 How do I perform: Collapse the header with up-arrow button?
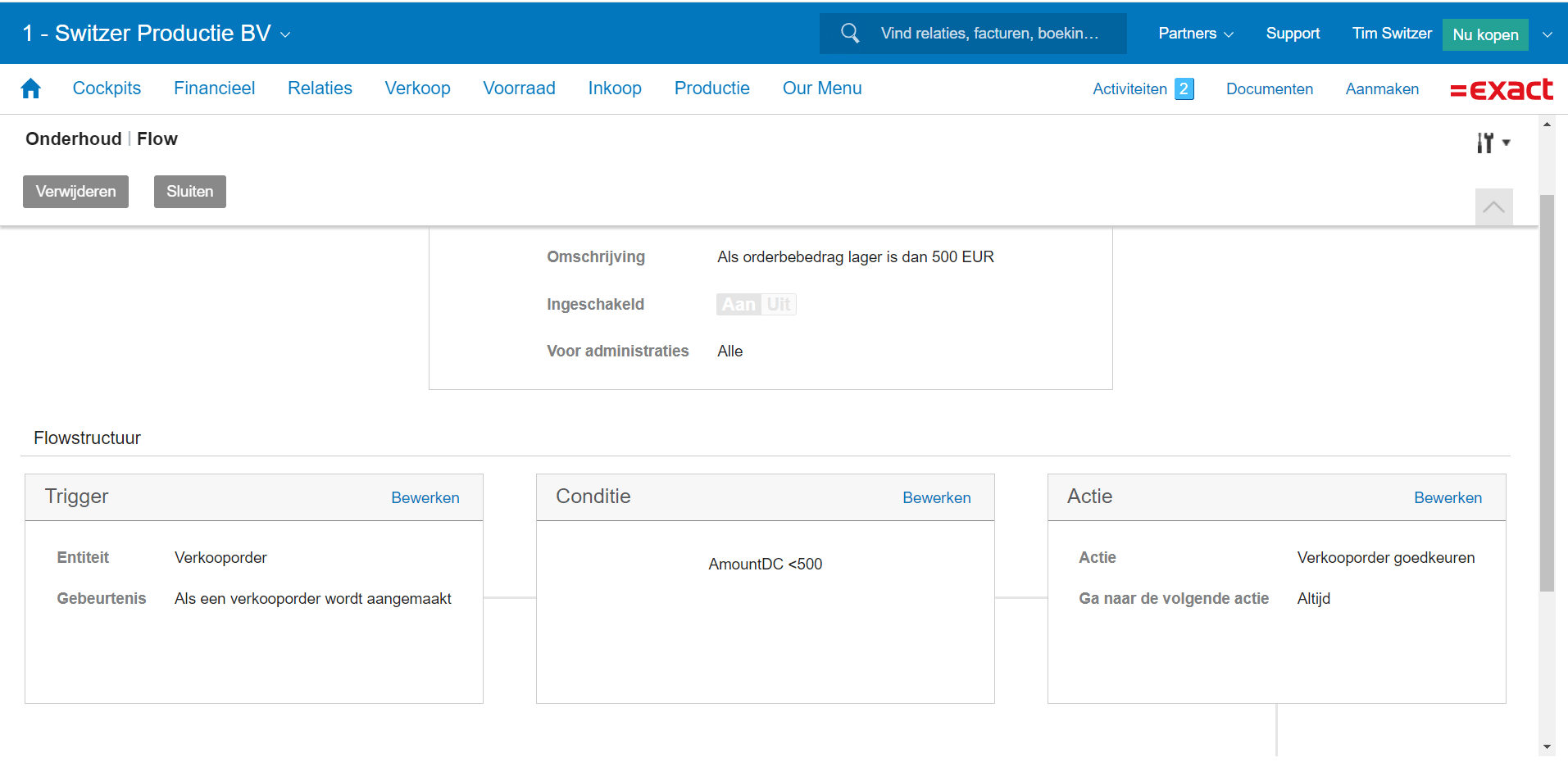coord(1493,207)
